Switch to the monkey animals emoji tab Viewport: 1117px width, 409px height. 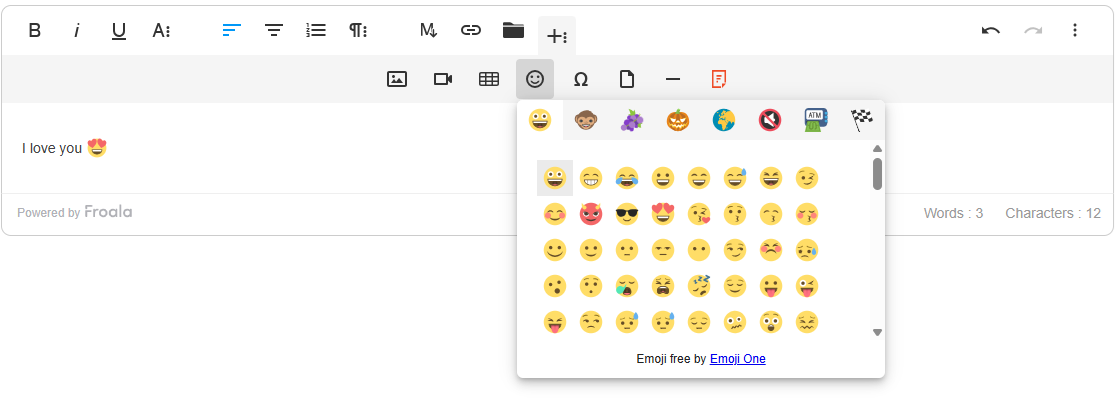586,120
